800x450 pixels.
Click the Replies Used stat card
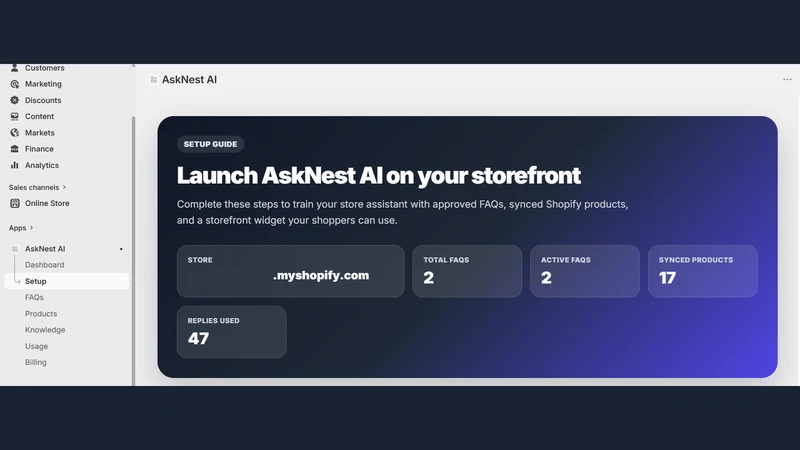click(x=232, y=332)
